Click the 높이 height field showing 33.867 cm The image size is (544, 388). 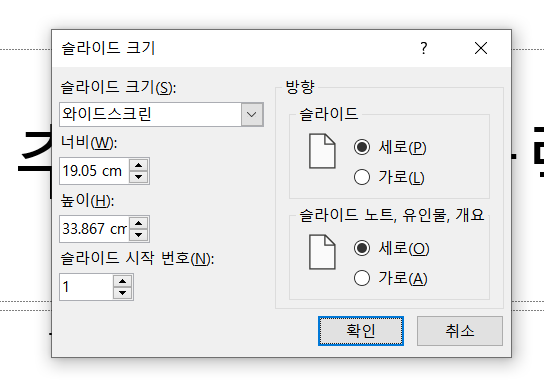(x=94, y=229)
